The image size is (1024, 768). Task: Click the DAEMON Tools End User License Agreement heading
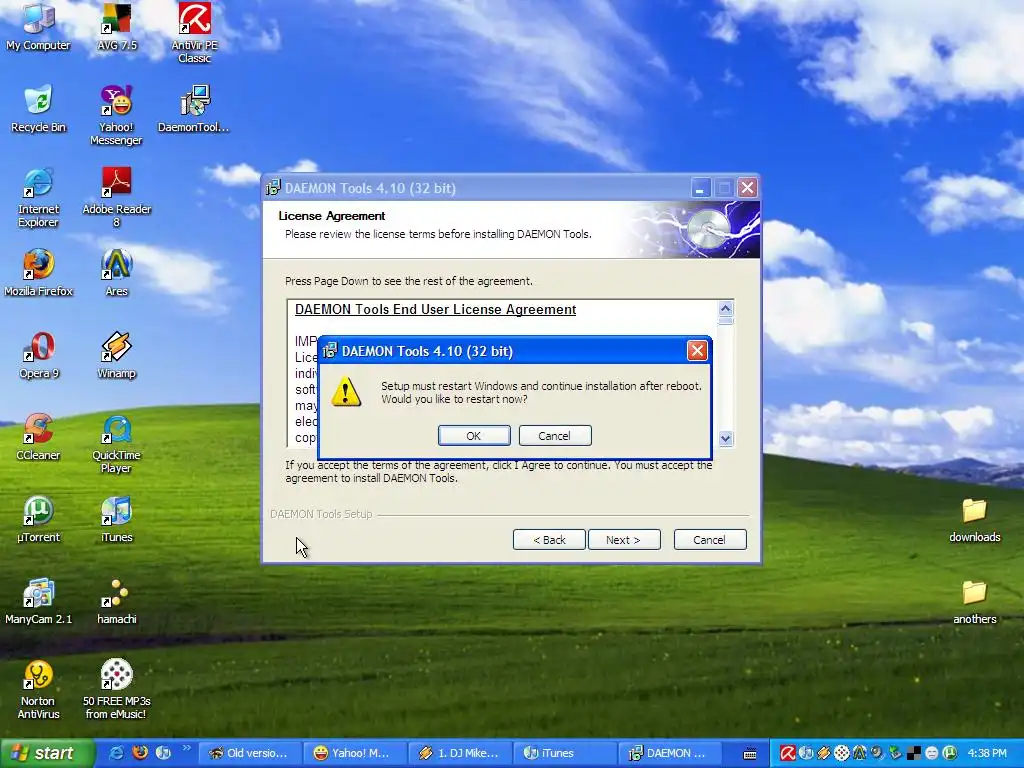[436, 310]
